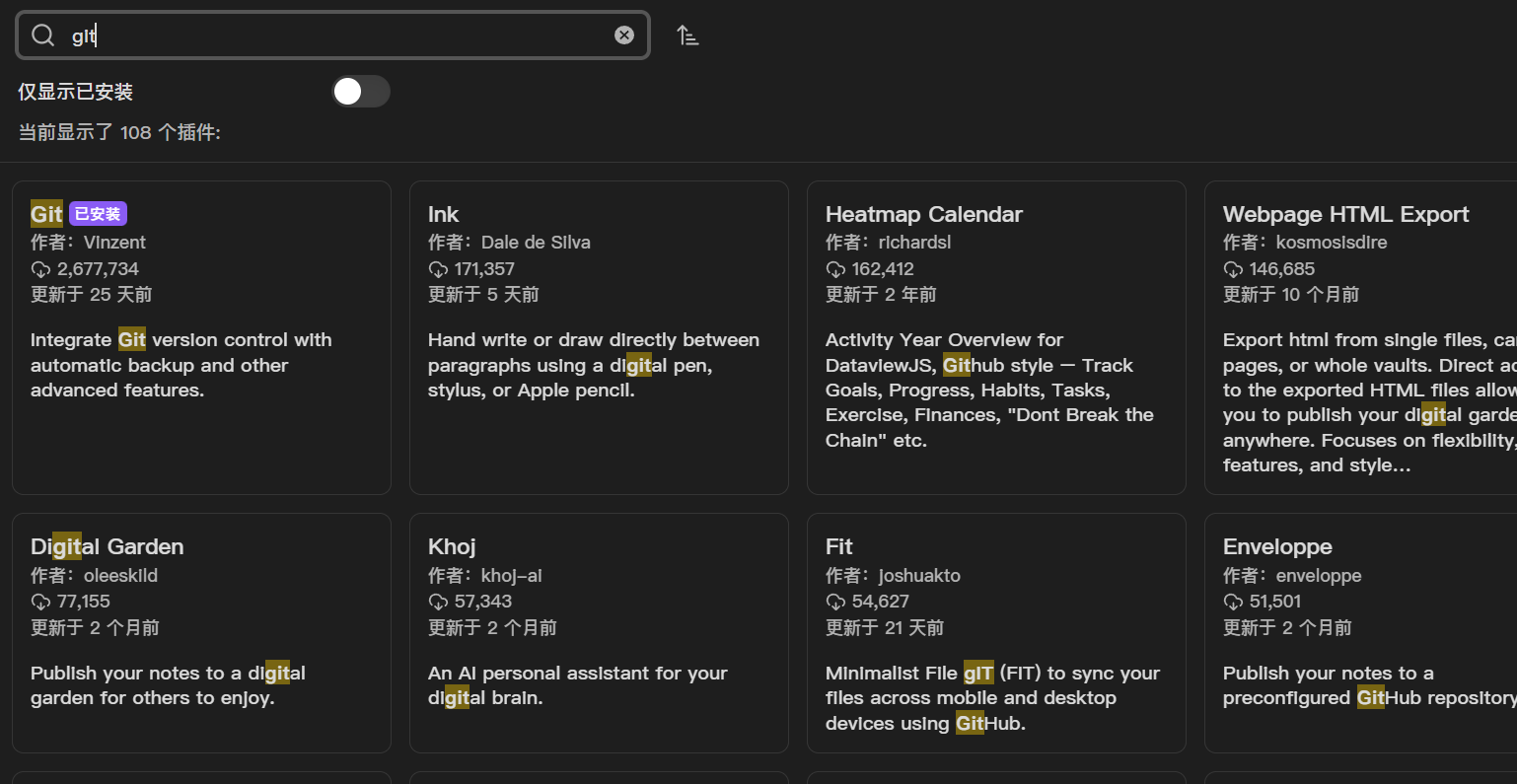Open the Enveloppe plugin title
Image resolution: width=1517 pixels, height=784 pixels.
tap(1277, 546)
